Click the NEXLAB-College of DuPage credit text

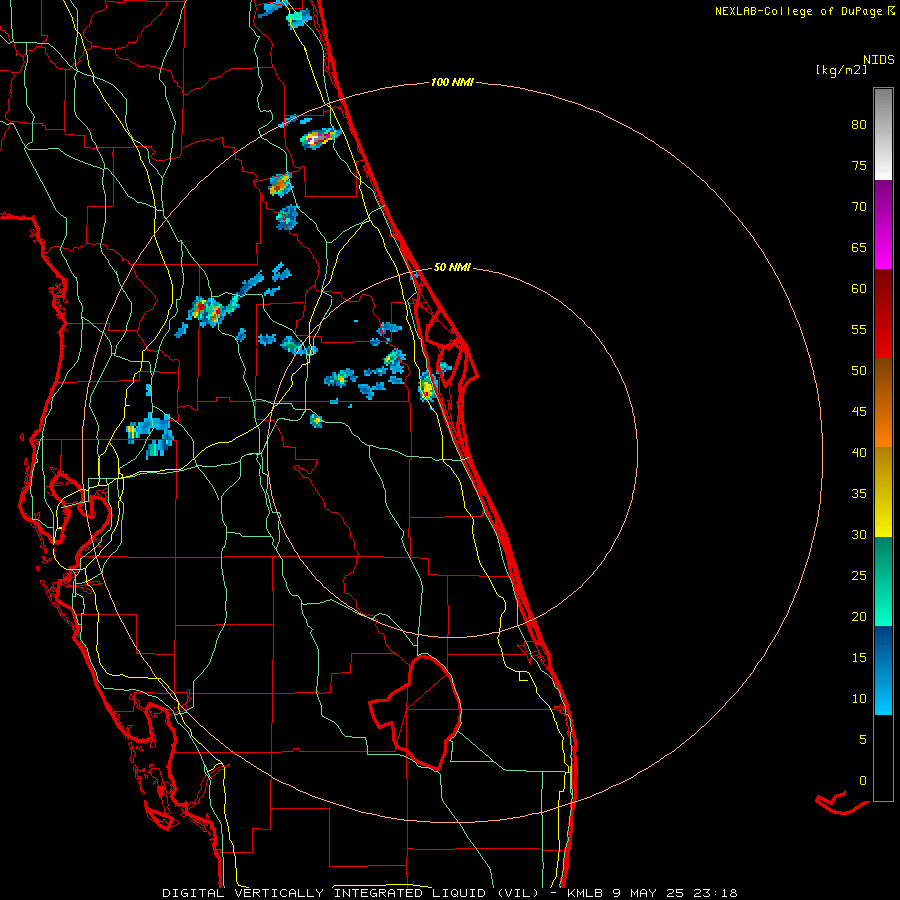pos(798,11)
